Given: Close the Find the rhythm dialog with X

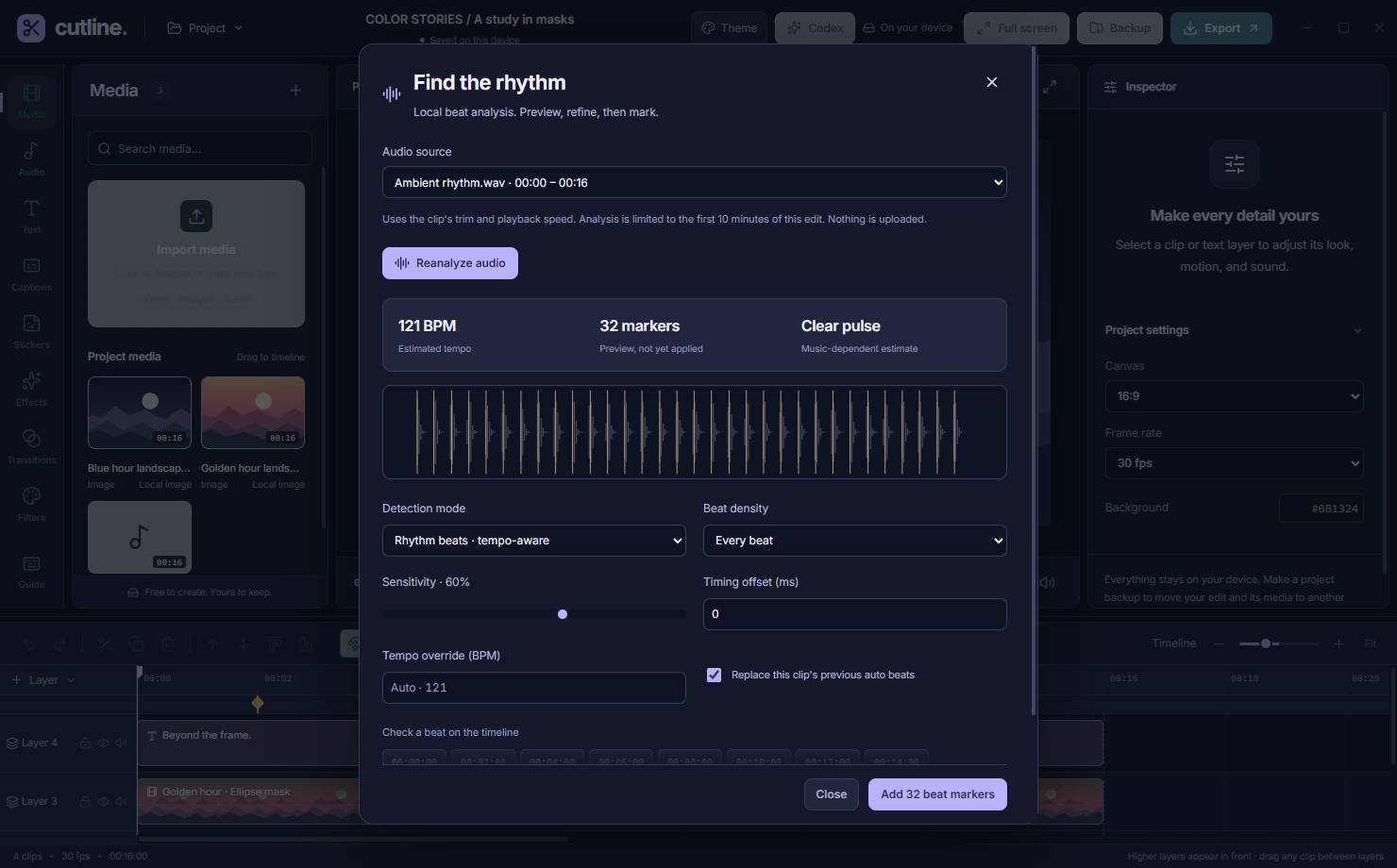Looking at the screenshot, I should [x=991, y=82].
